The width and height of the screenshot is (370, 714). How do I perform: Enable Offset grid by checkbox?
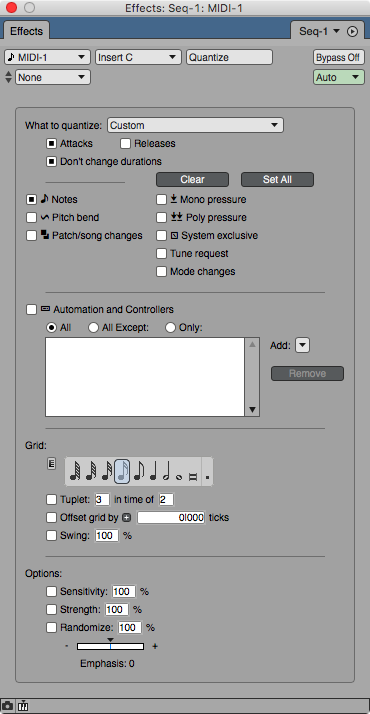51,518
